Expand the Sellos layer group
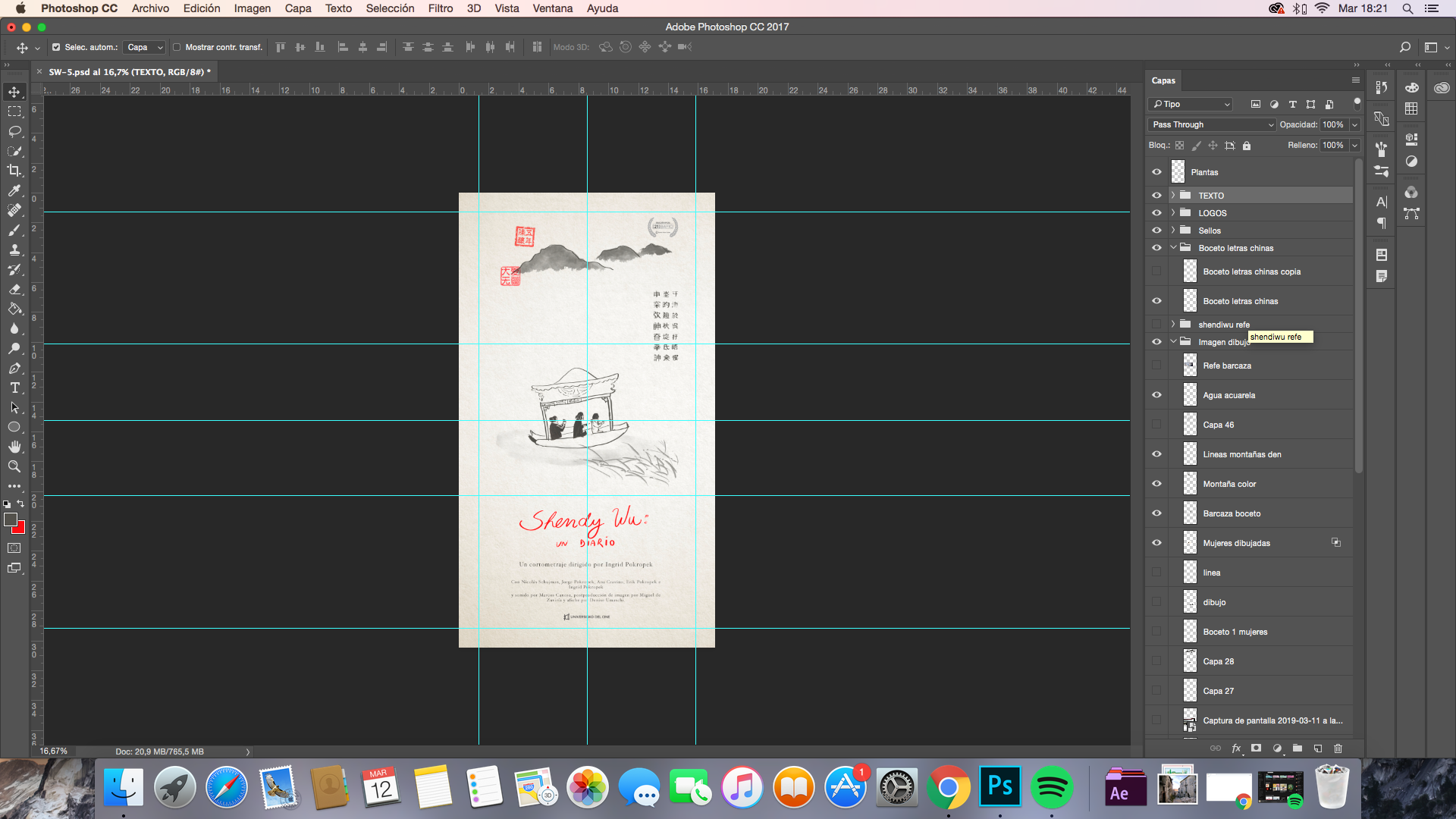1456x819 pixels. click(1173, 231)
